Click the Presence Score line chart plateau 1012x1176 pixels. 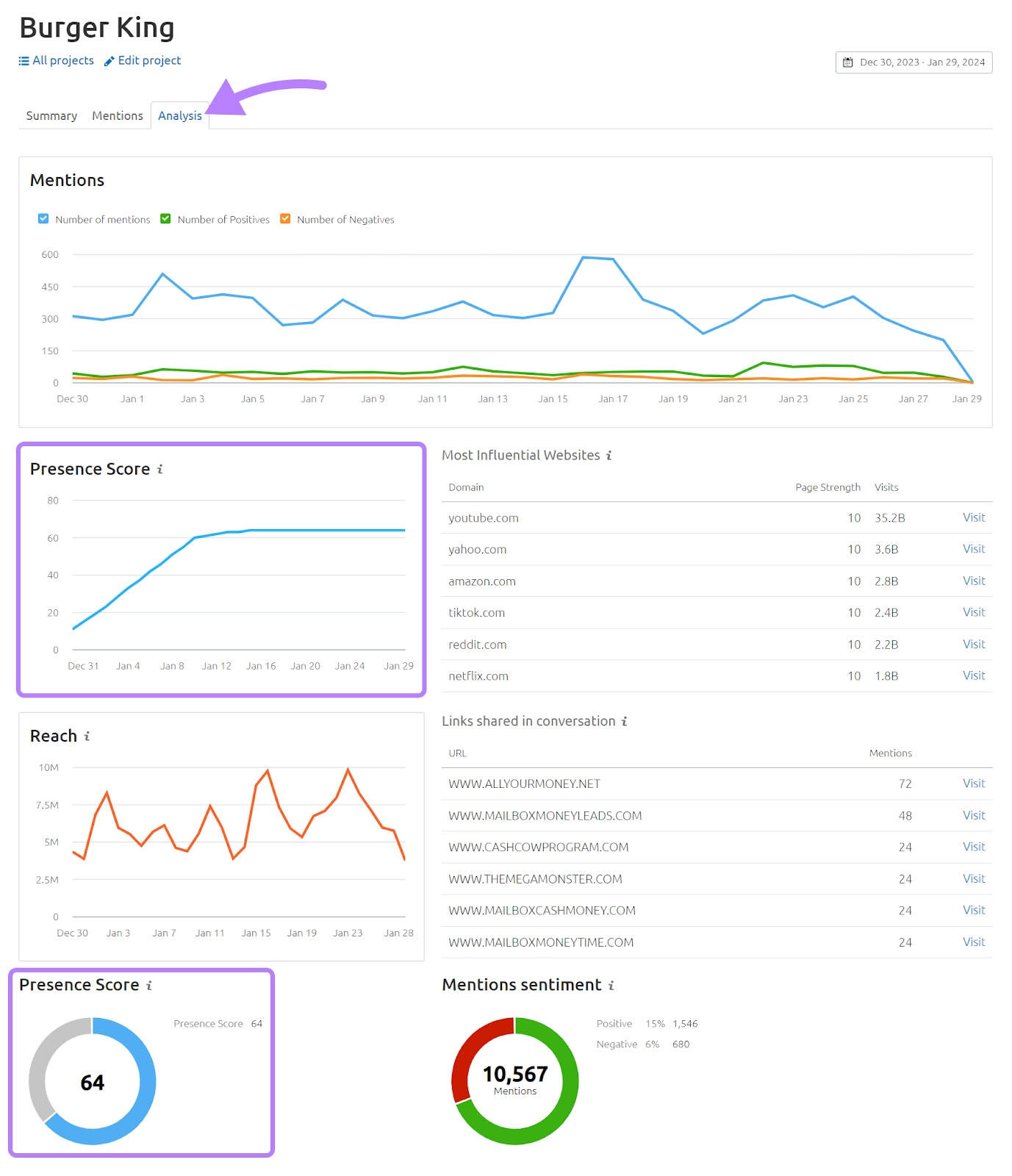click(327, 530)
